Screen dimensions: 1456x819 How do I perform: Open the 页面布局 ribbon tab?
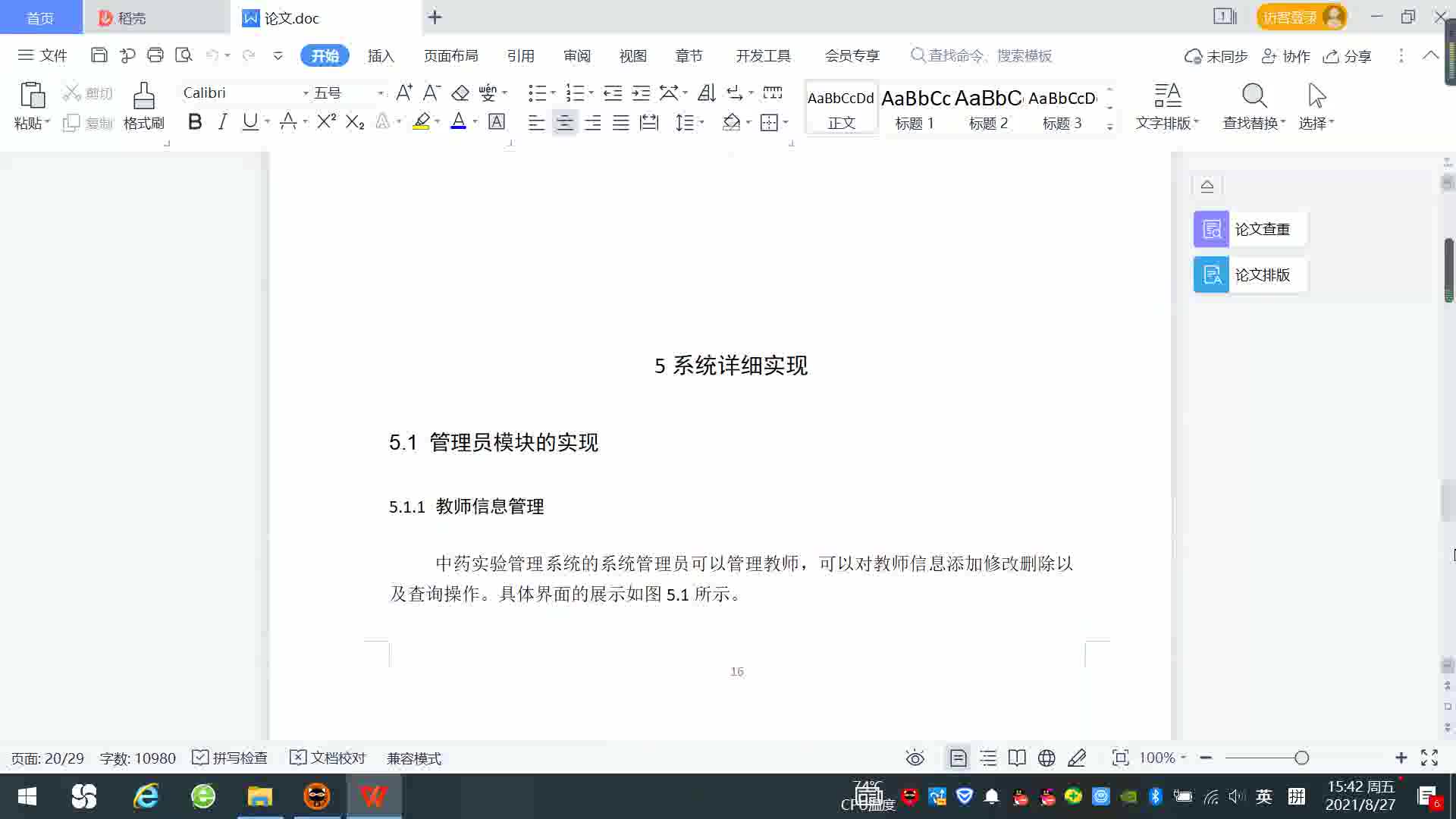450,55
